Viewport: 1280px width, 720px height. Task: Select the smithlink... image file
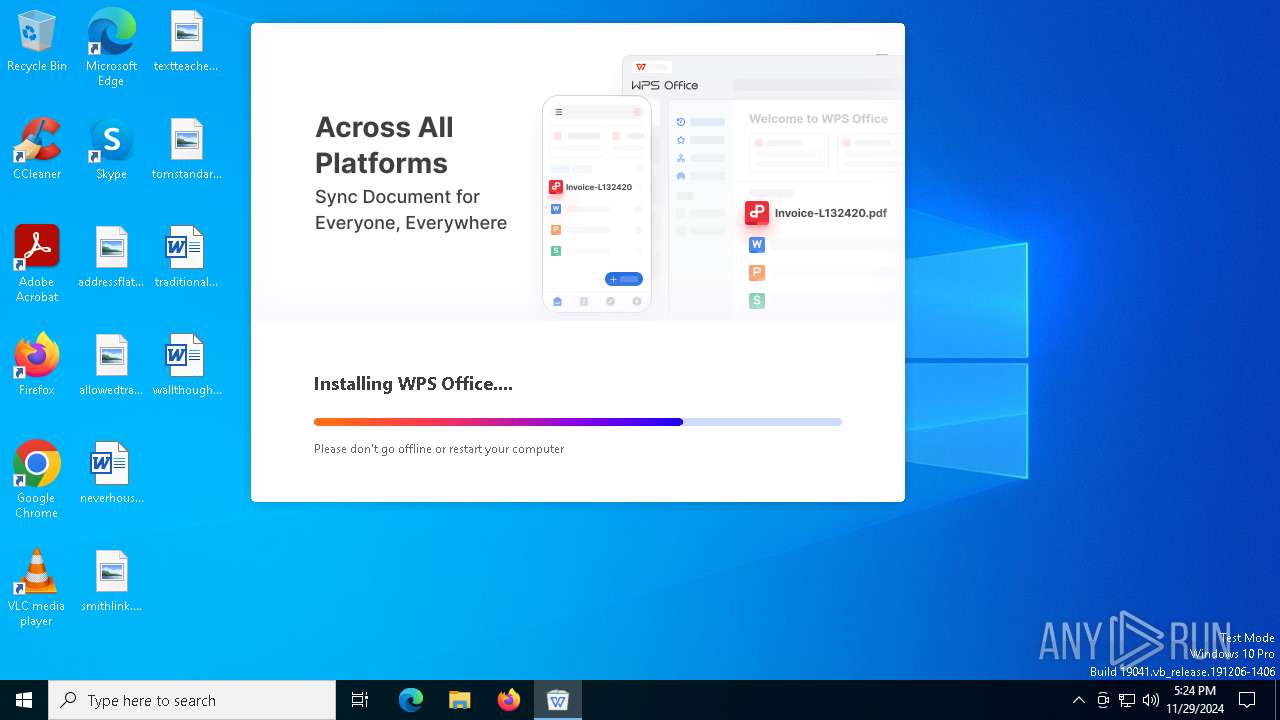tap(111, 581)
